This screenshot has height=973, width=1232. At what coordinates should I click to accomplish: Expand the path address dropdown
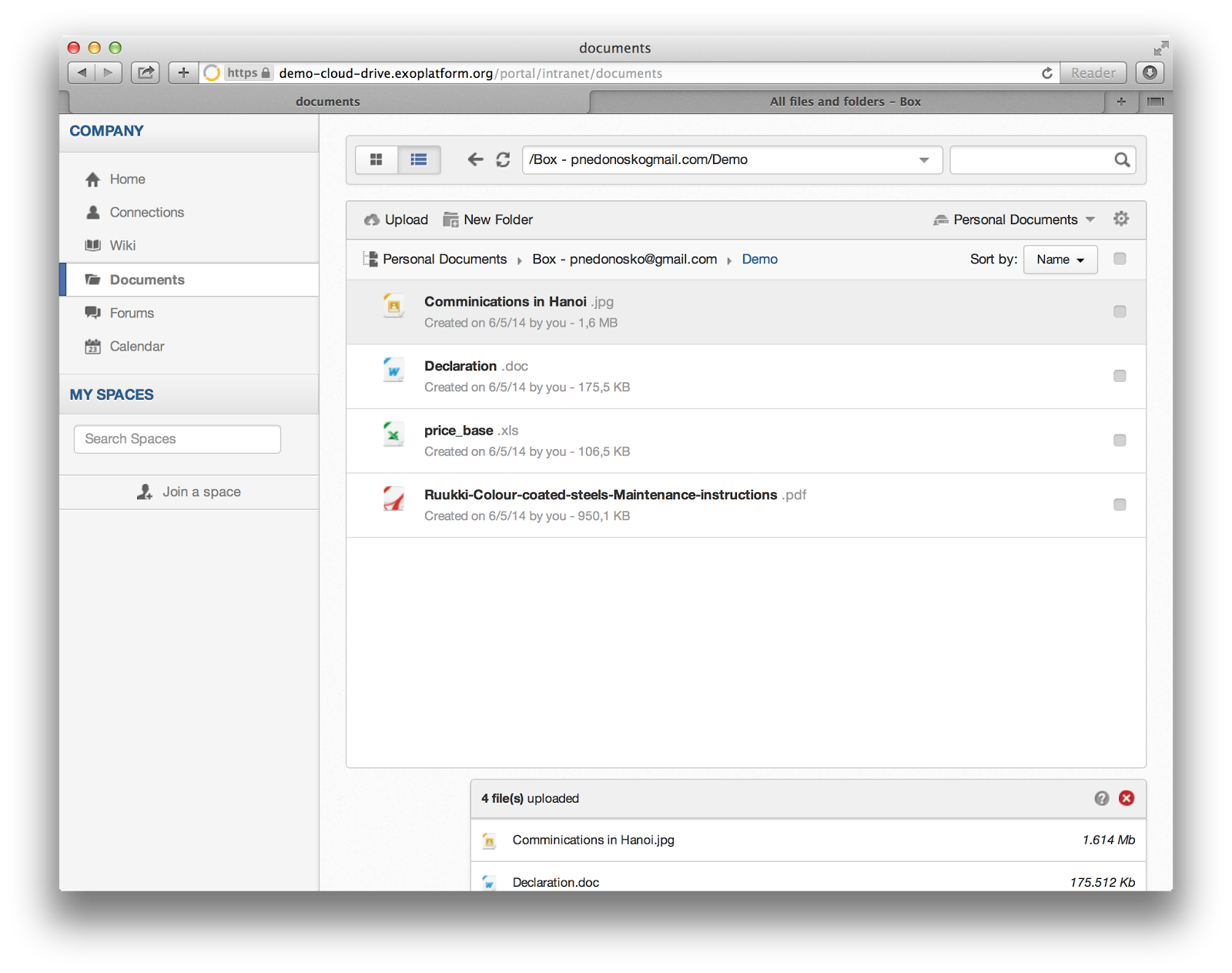click(x=924, y=159)
